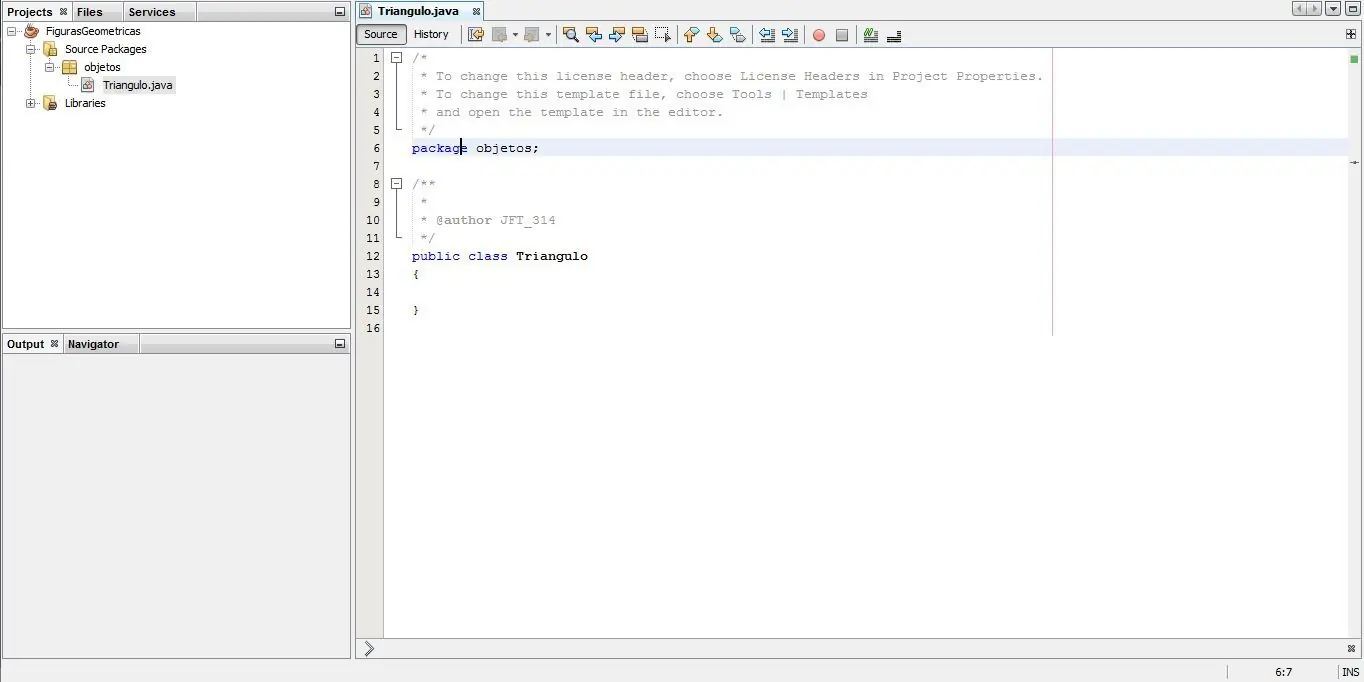This screenshot has width=1364, height=682.
Task: Click Find Next Occurrence icon
Action: tap(617, 34)
